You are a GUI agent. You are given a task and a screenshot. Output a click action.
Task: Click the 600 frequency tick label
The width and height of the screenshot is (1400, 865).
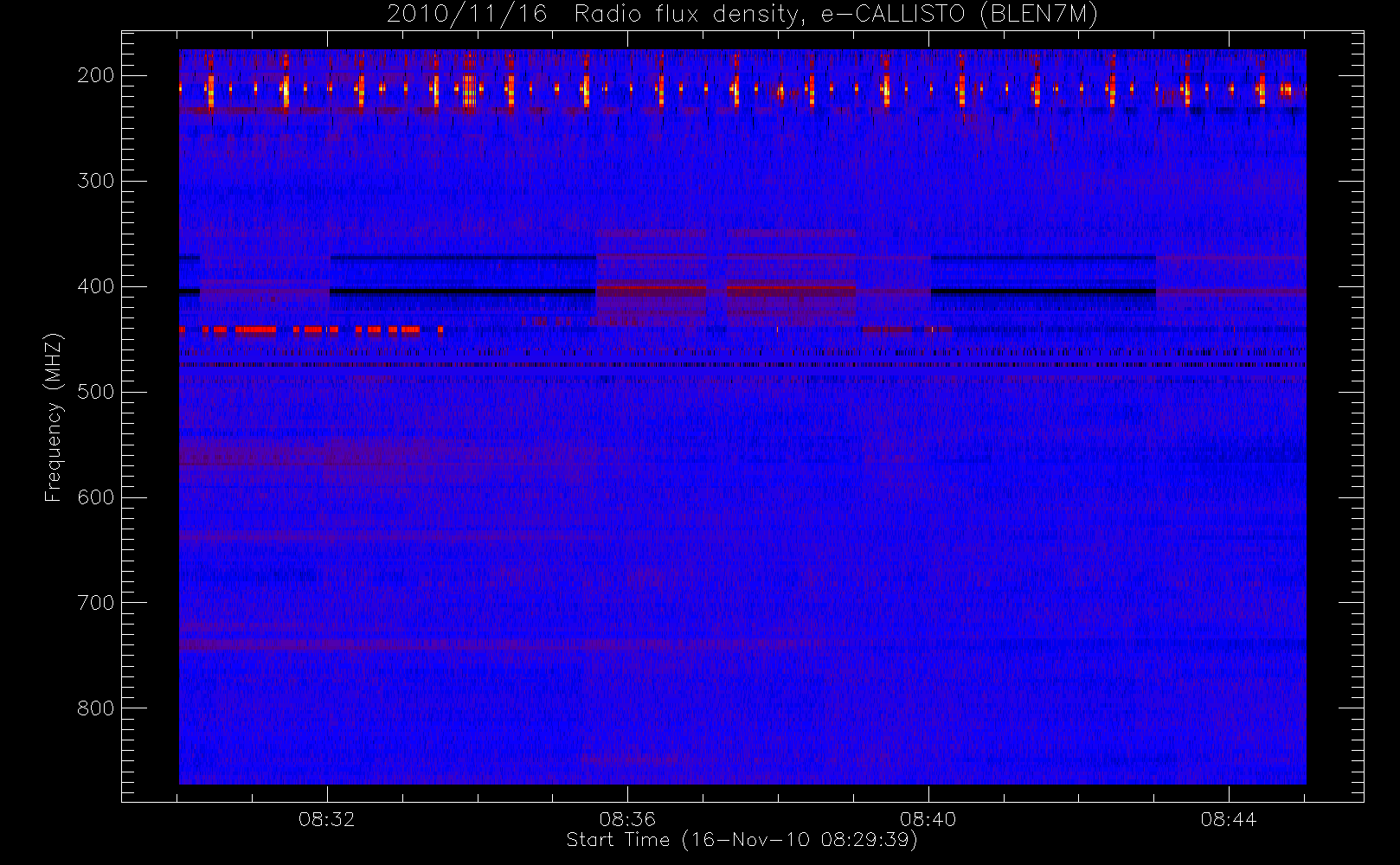[x=96, y=497]
